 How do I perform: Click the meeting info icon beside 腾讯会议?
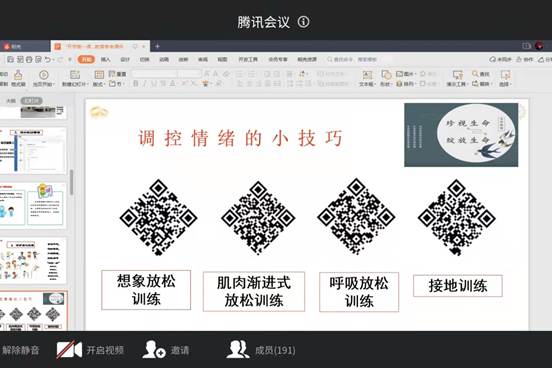[303, 22]
